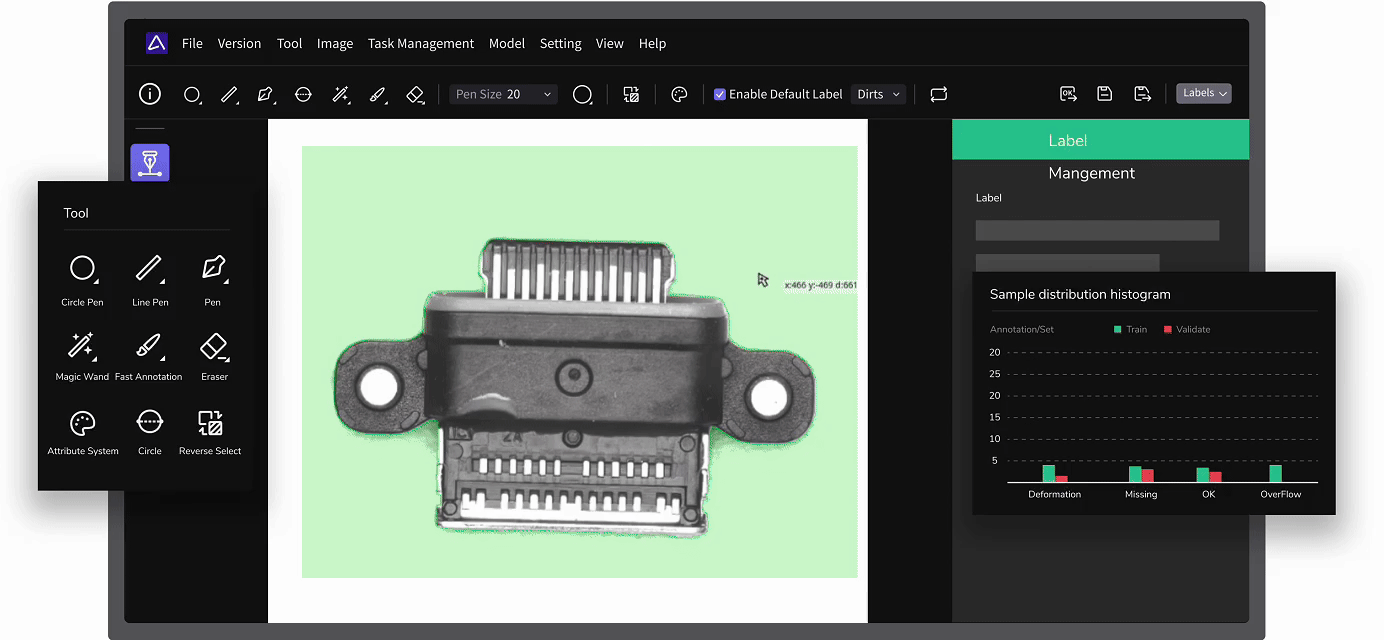Click the Reverse Select tool

(x=210, y=422)
